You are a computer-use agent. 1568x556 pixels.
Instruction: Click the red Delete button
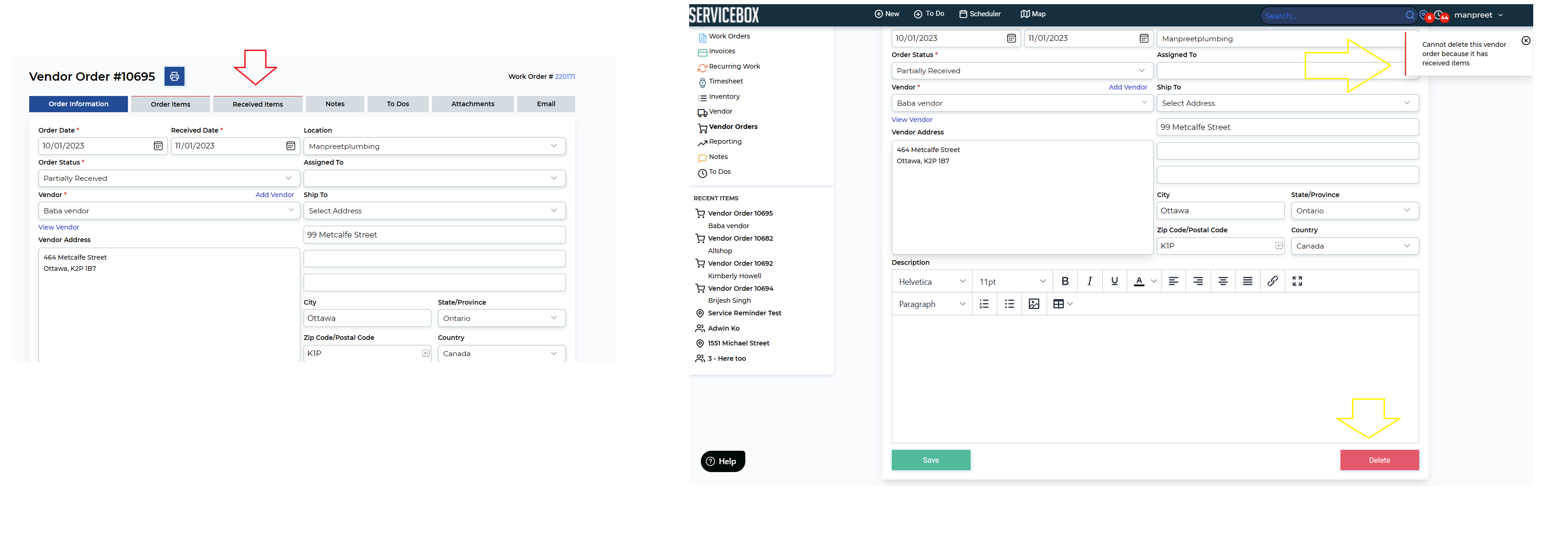(x=1379, y=460)
